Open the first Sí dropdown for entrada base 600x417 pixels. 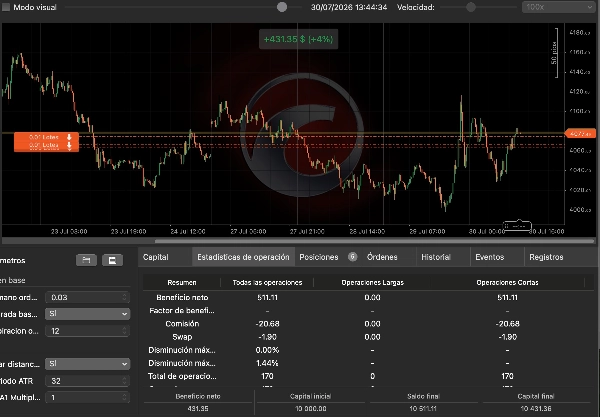87,314
